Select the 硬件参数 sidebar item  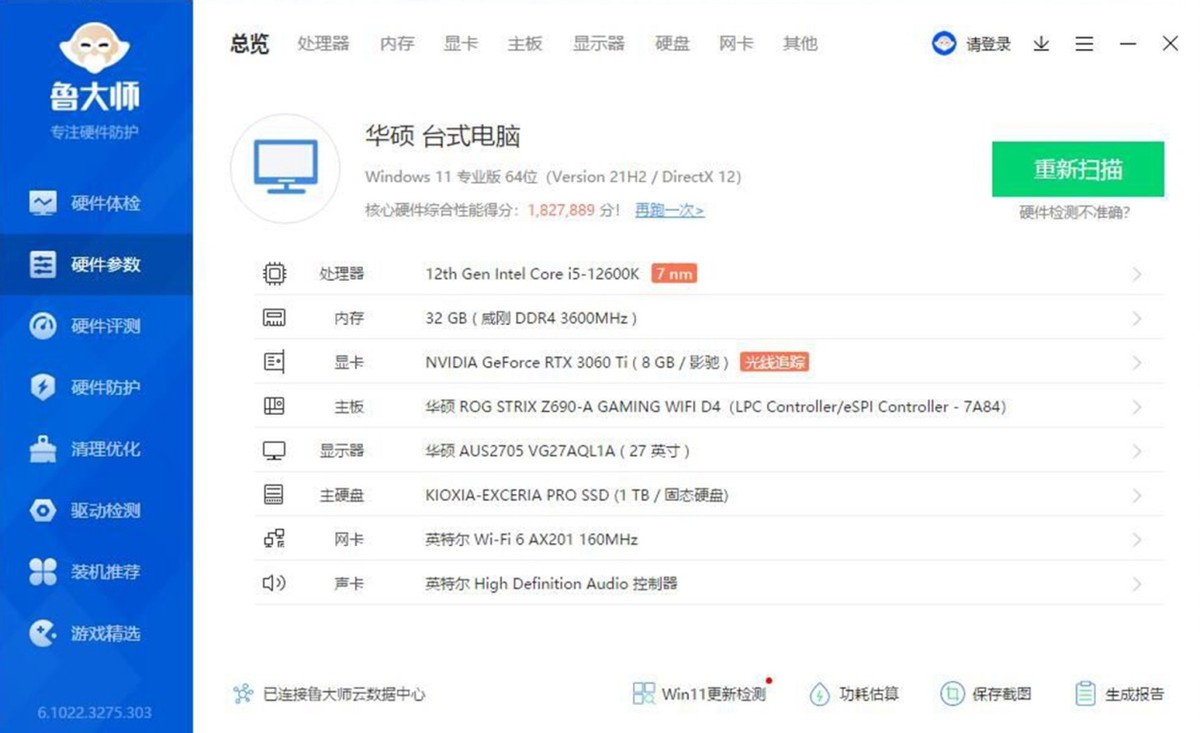pos(96,264)
